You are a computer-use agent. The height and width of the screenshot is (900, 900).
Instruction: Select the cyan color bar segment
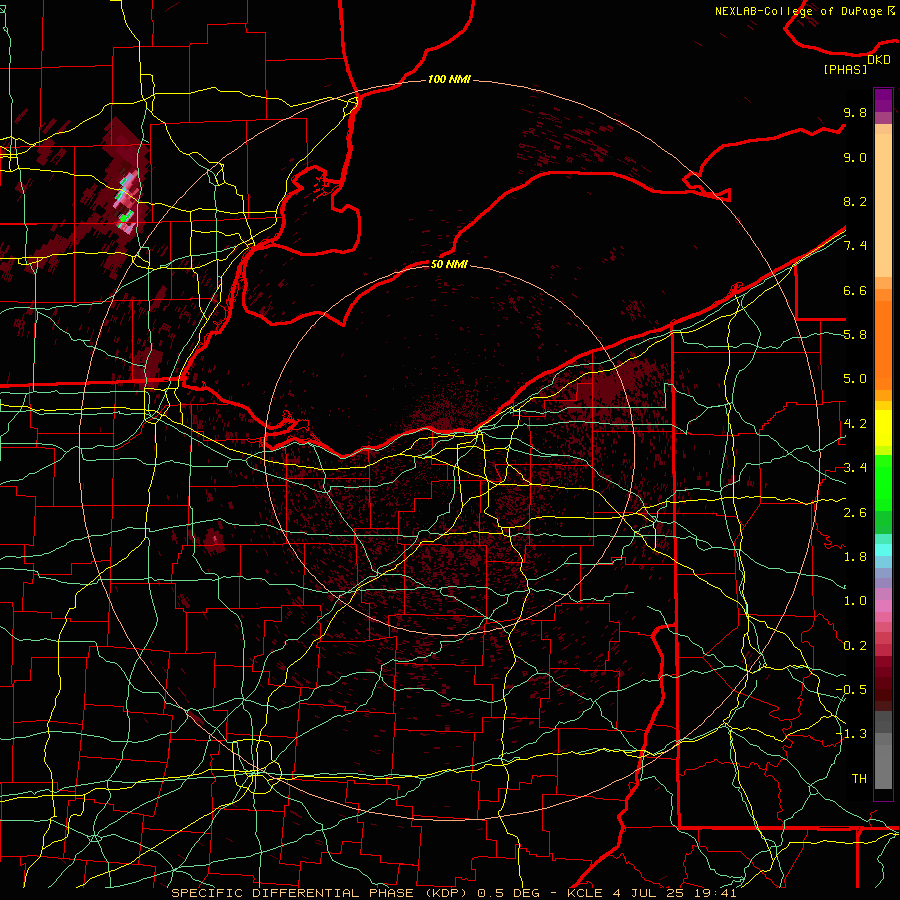pyautogui.click(x=883, y=550)
